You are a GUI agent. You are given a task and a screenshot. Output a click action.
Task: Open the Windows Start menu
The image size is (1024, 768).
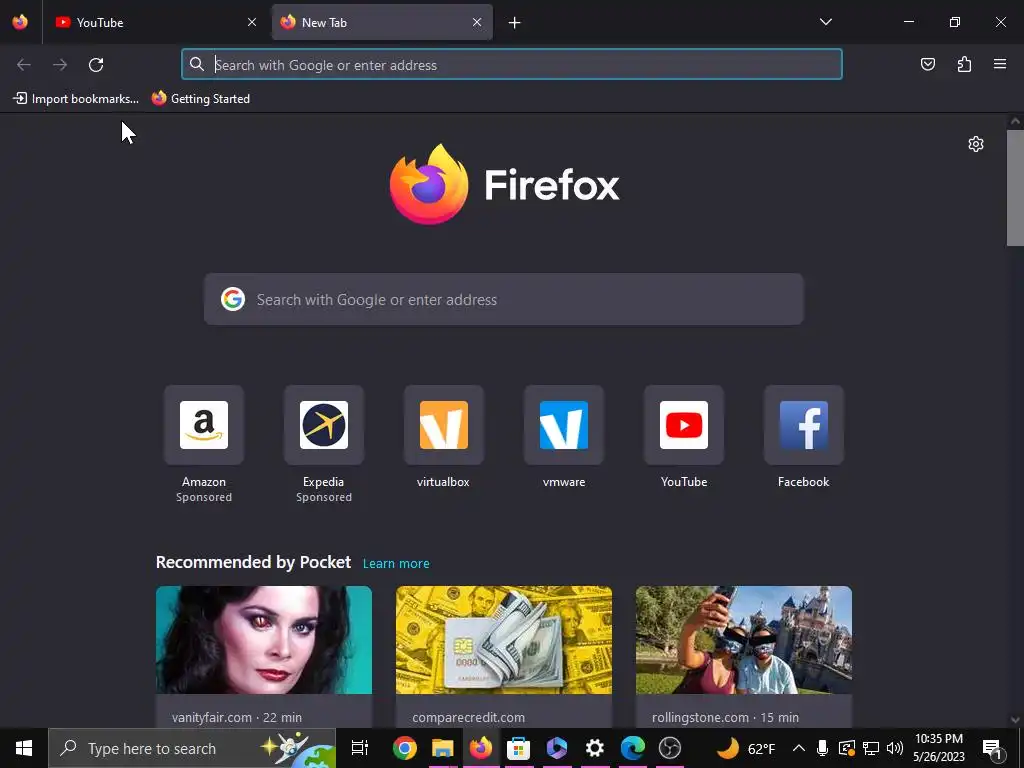[24, 748]
